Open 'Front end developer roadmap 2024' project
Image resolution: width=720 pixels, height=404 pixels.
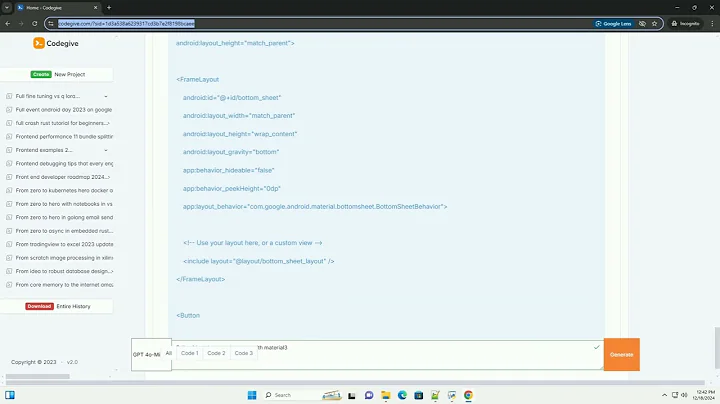pos(63,177)
